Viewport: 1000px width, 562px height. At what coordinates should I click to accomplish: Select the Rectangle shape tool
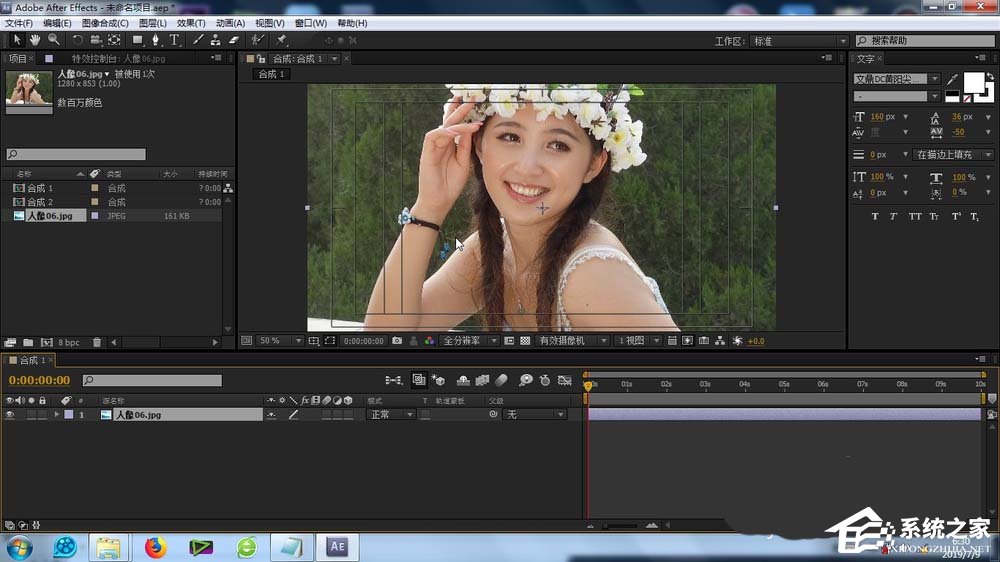pos(138,40)
